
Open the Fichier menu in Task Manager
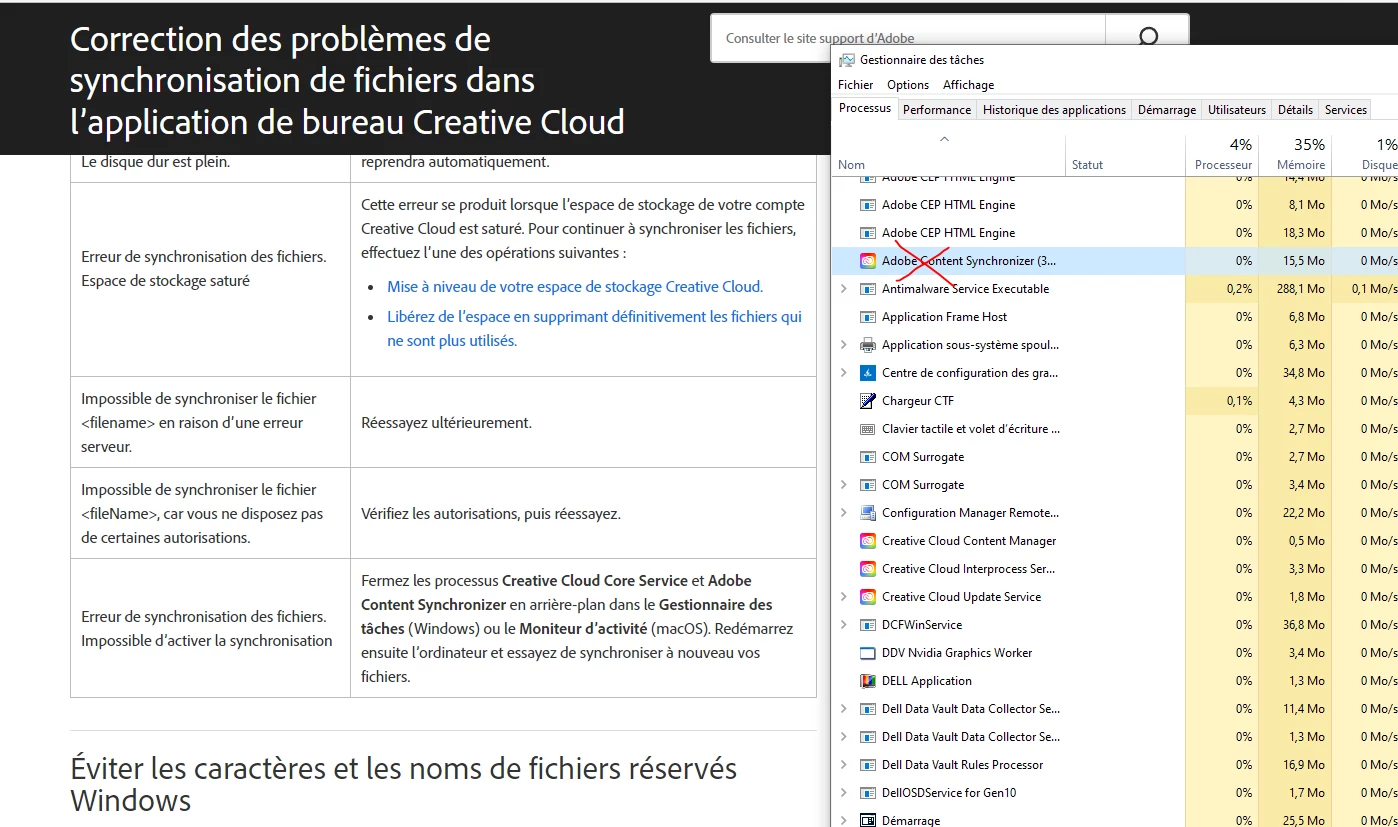[x=855, y=85]
